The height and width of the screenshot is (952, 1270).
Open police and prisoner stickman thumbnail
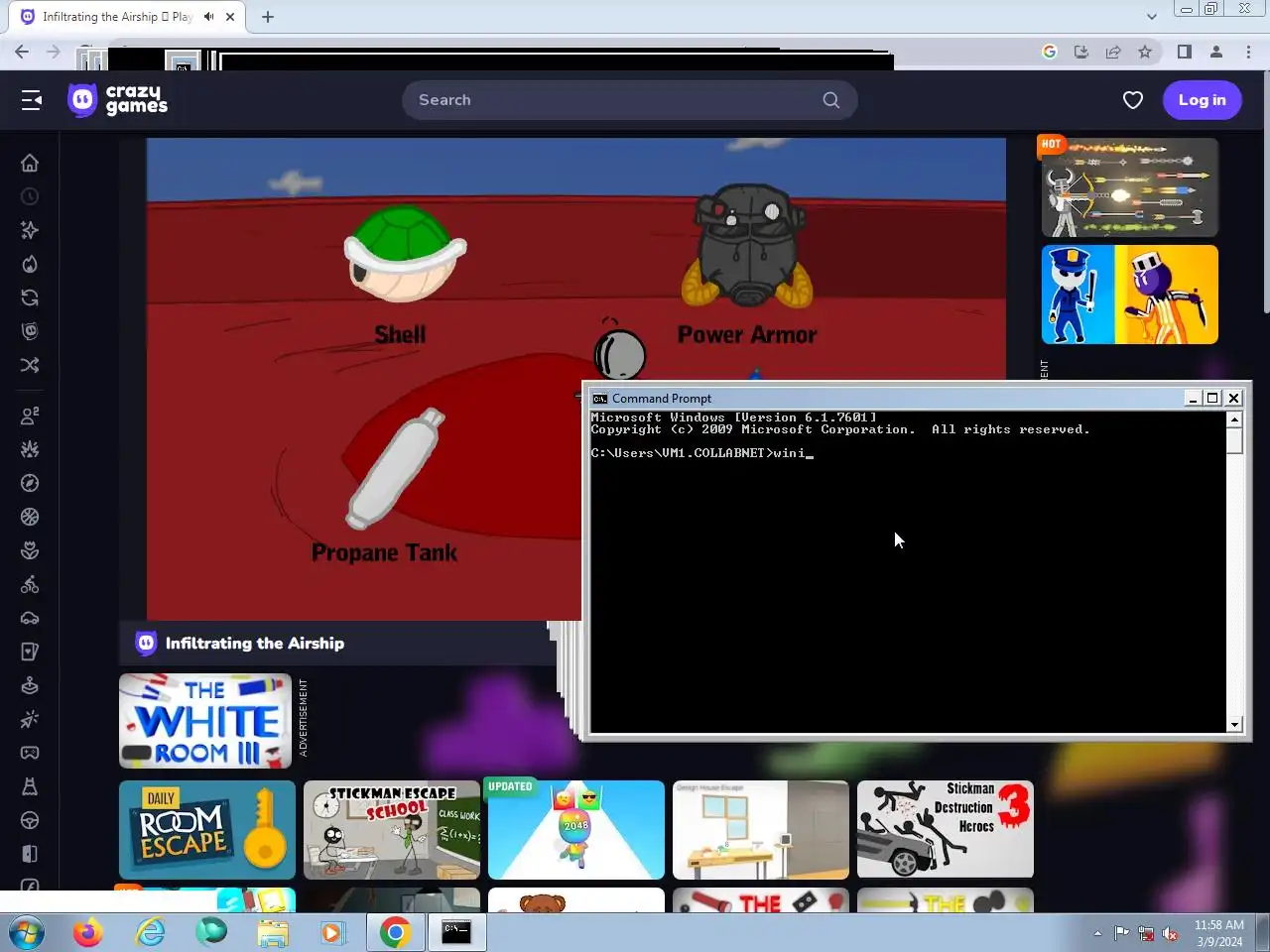coord(1130,295)
